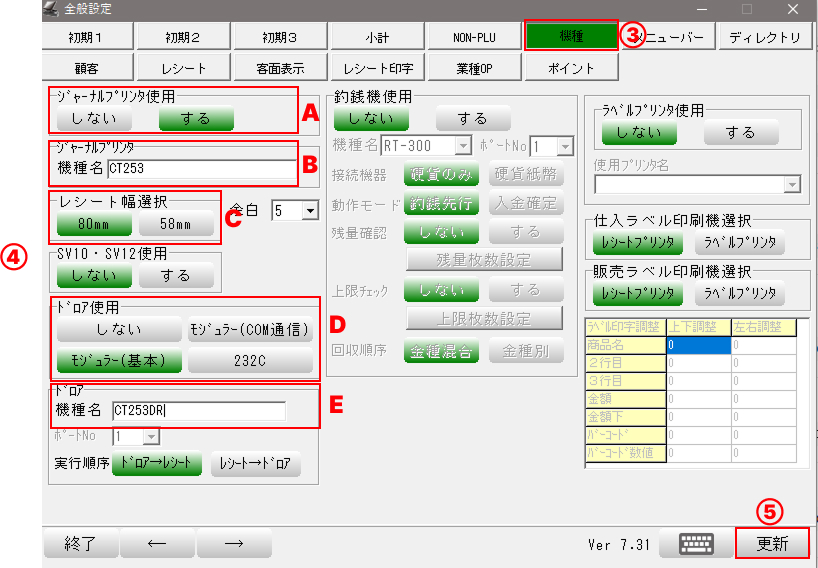Switch to the レシート印字 tab

point(378,69)
